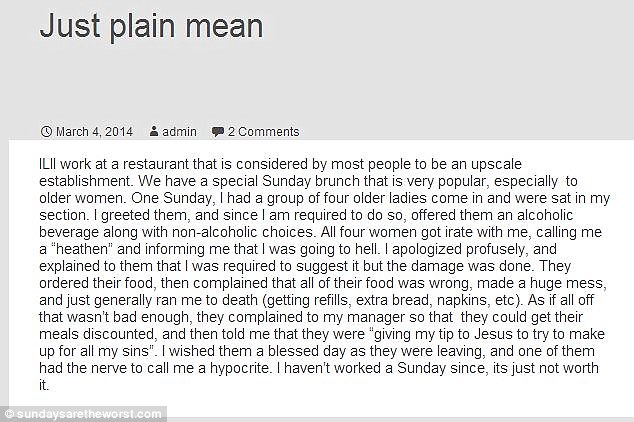The width and height of the screenshot is (634, 422).
Task: Click the 'Just plain mean' post title
Action: [151, 26]
